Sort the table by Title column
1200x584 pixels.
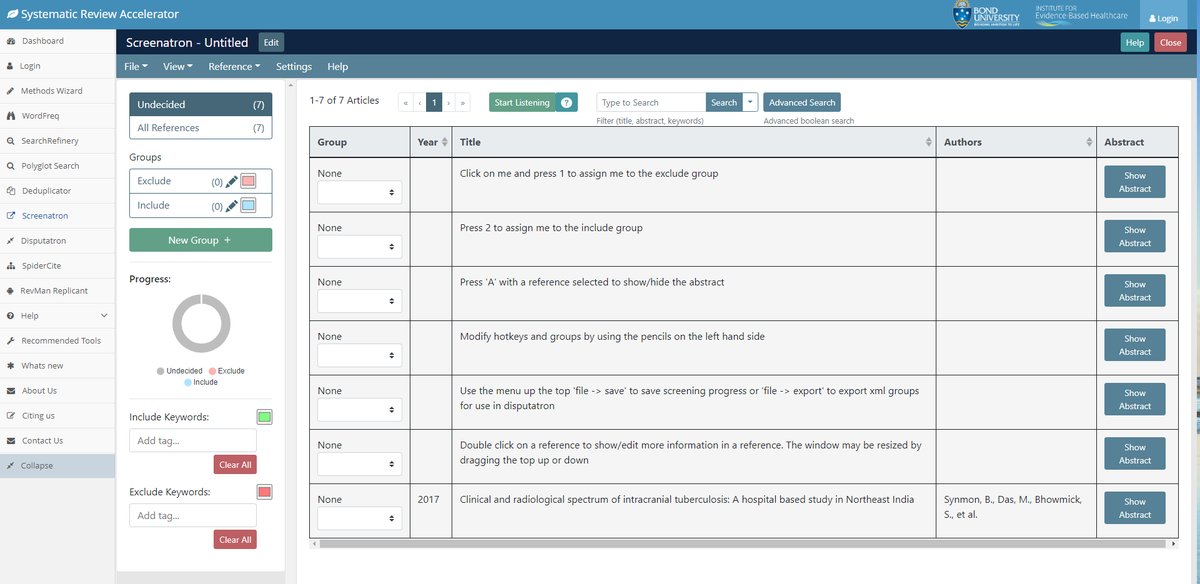[x=694, y=142]
